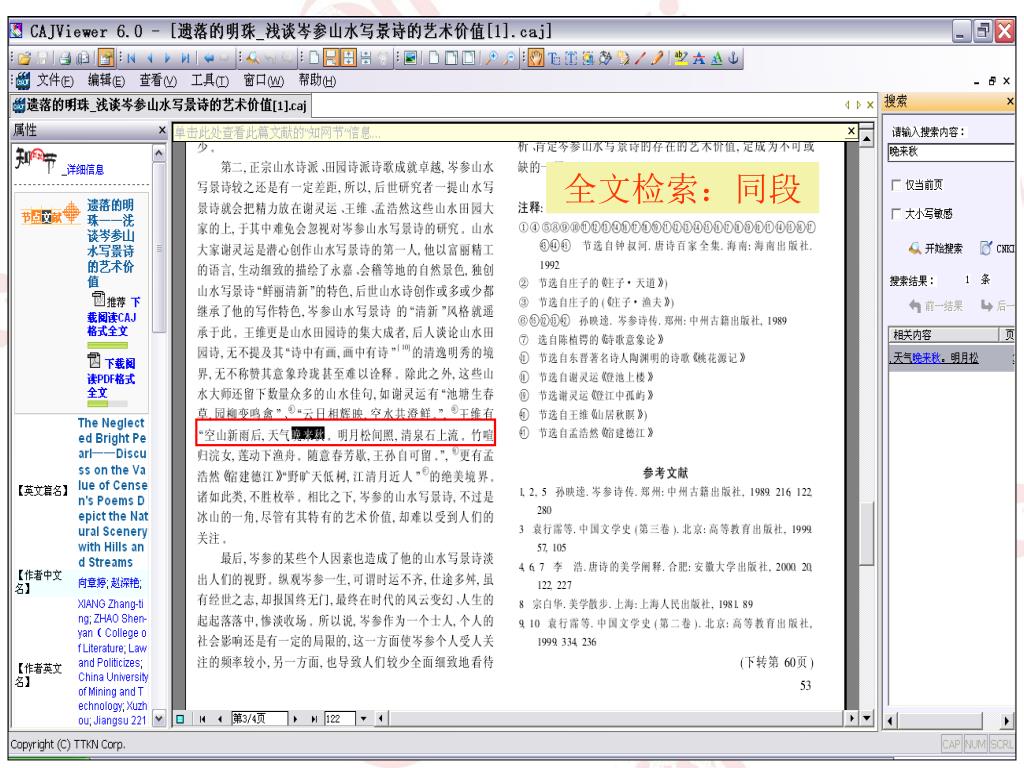This screenshot has height=768, width=1024.
Task: Open the 工具(T) menu
Action: coord(209,80)
